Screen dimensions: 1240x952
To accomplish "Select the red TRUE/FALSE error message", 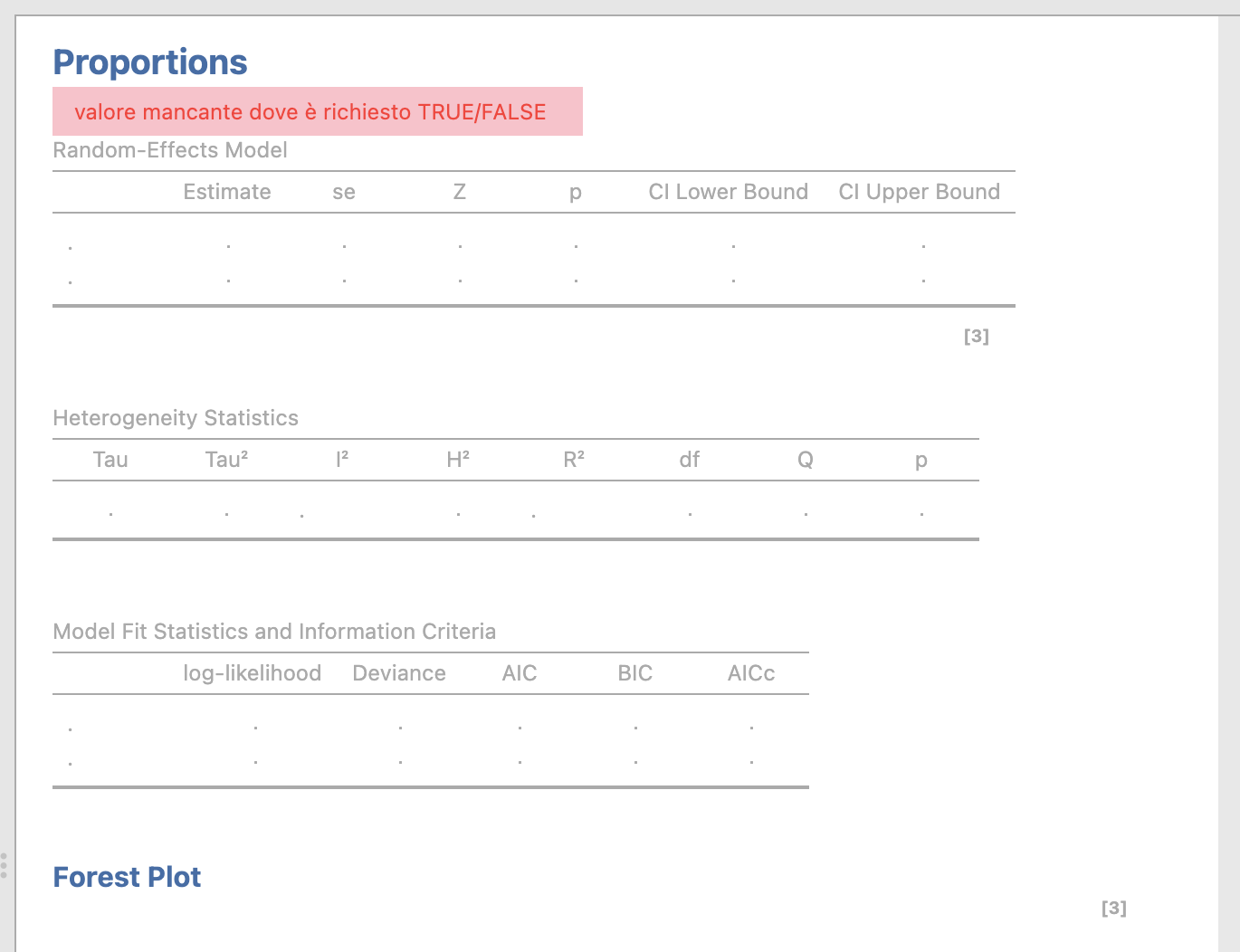I will point(310,112).
